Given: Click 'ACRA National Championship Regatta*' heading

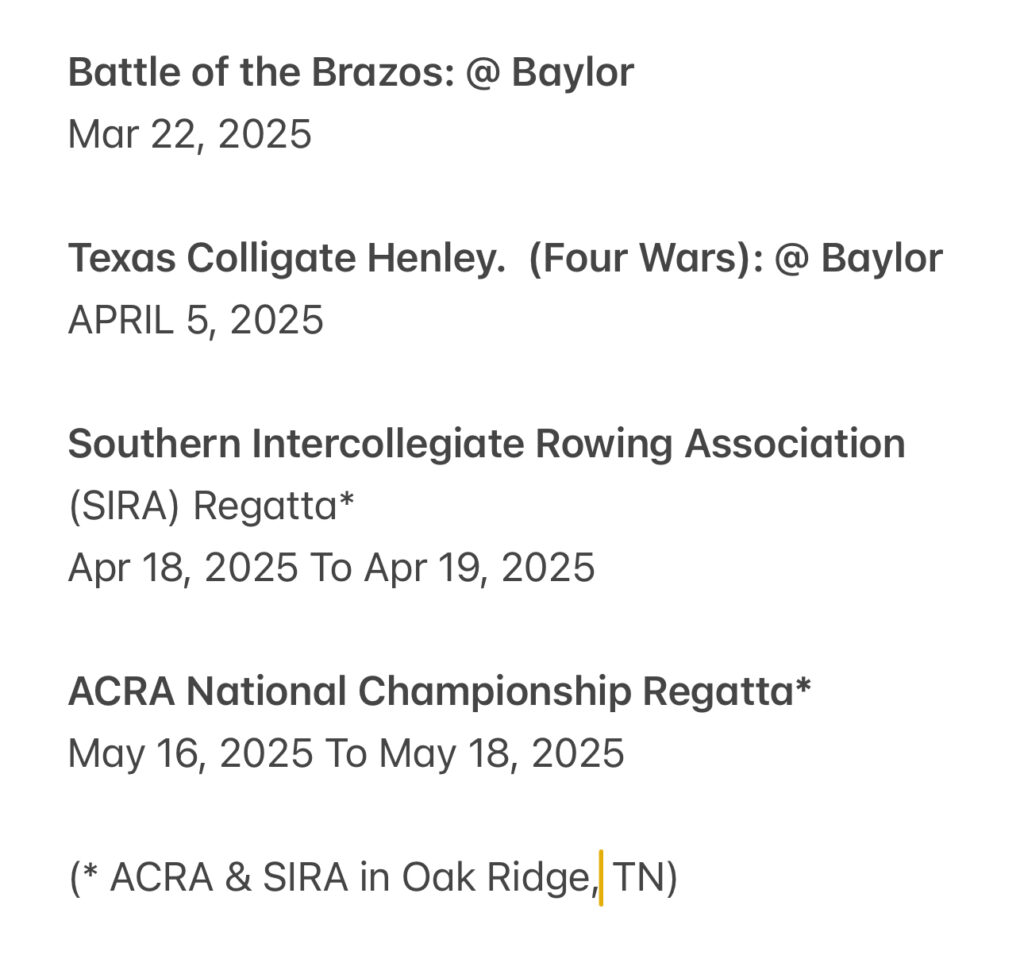Looking at the screenshot, I should tap(440, 692).
